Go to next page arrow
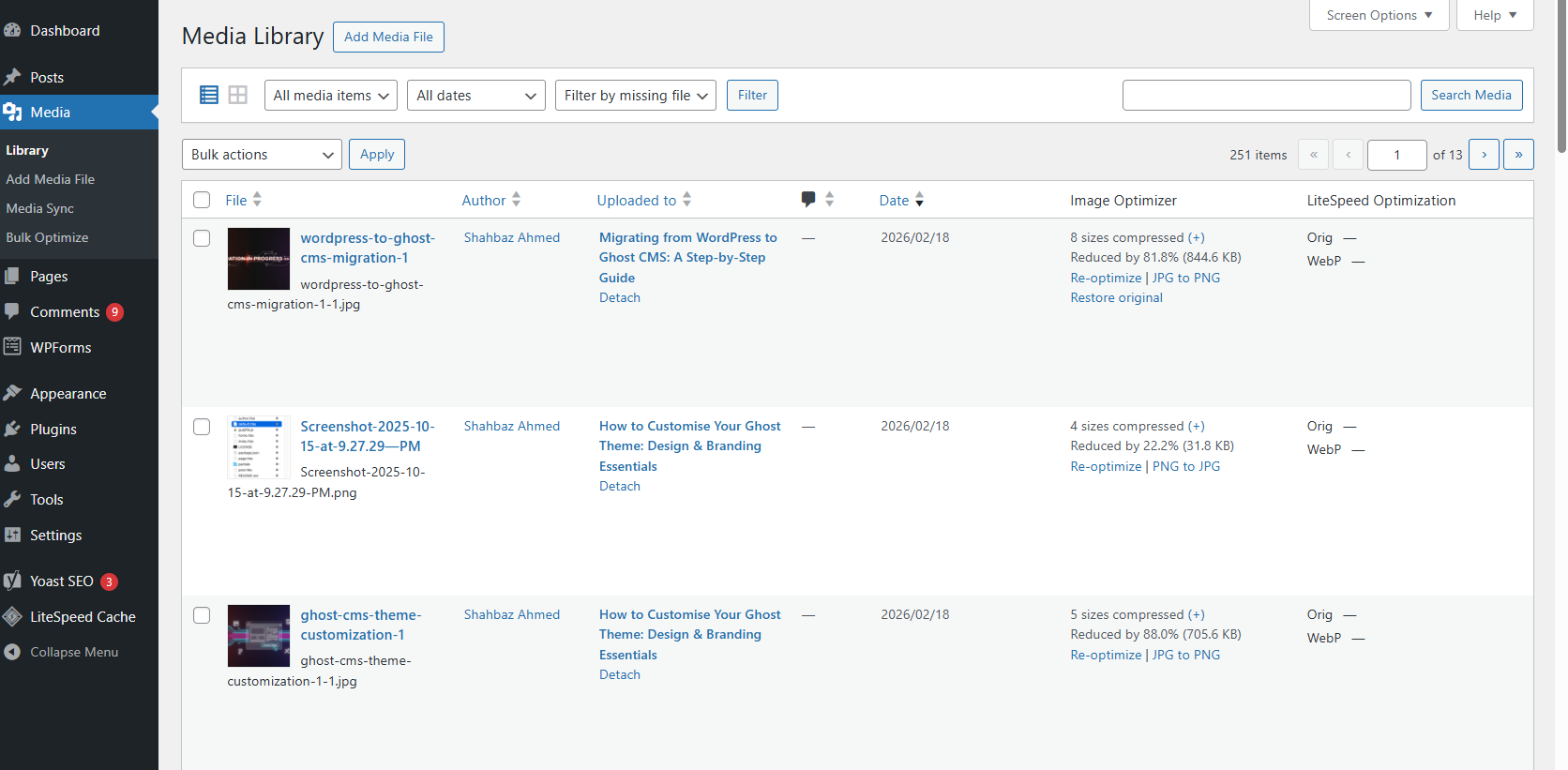The width and height of the screenshot is (1568, 770). click(1484, 155)
